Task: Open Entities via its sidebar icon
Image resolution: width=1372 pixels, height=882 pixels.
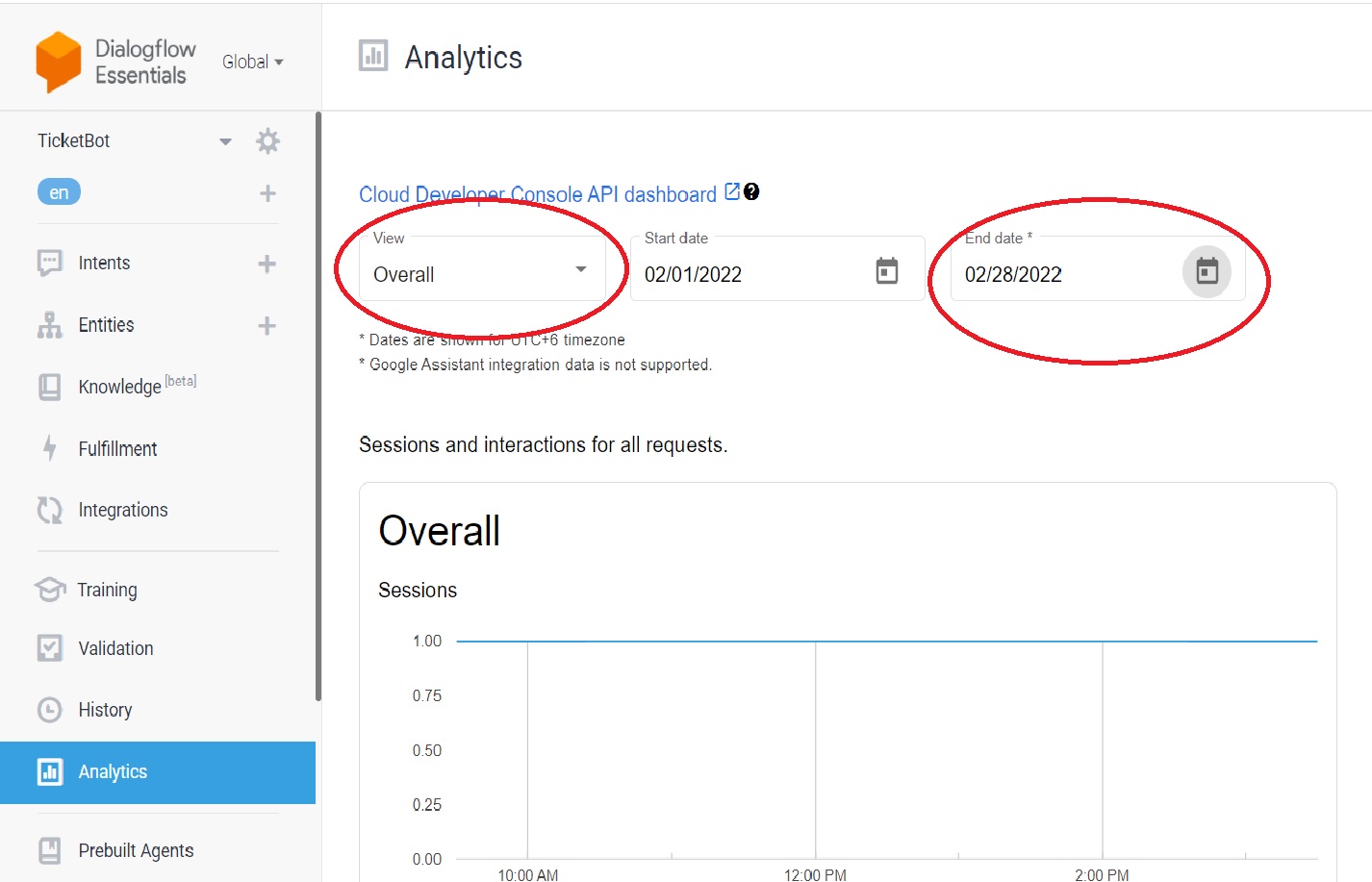Action: [x=49, y=324]
